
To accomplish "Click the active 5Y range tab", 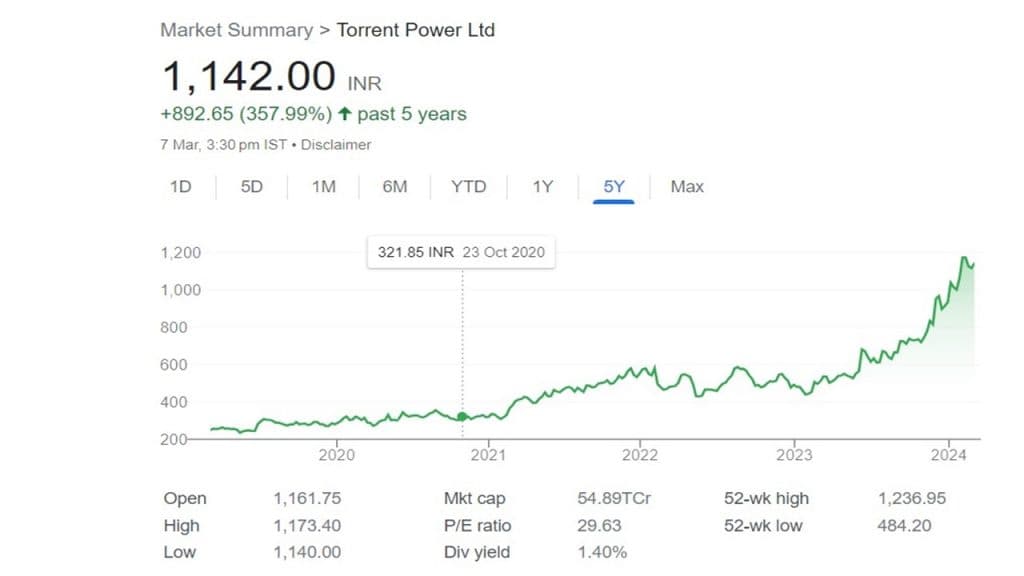I will coord(613,186).
